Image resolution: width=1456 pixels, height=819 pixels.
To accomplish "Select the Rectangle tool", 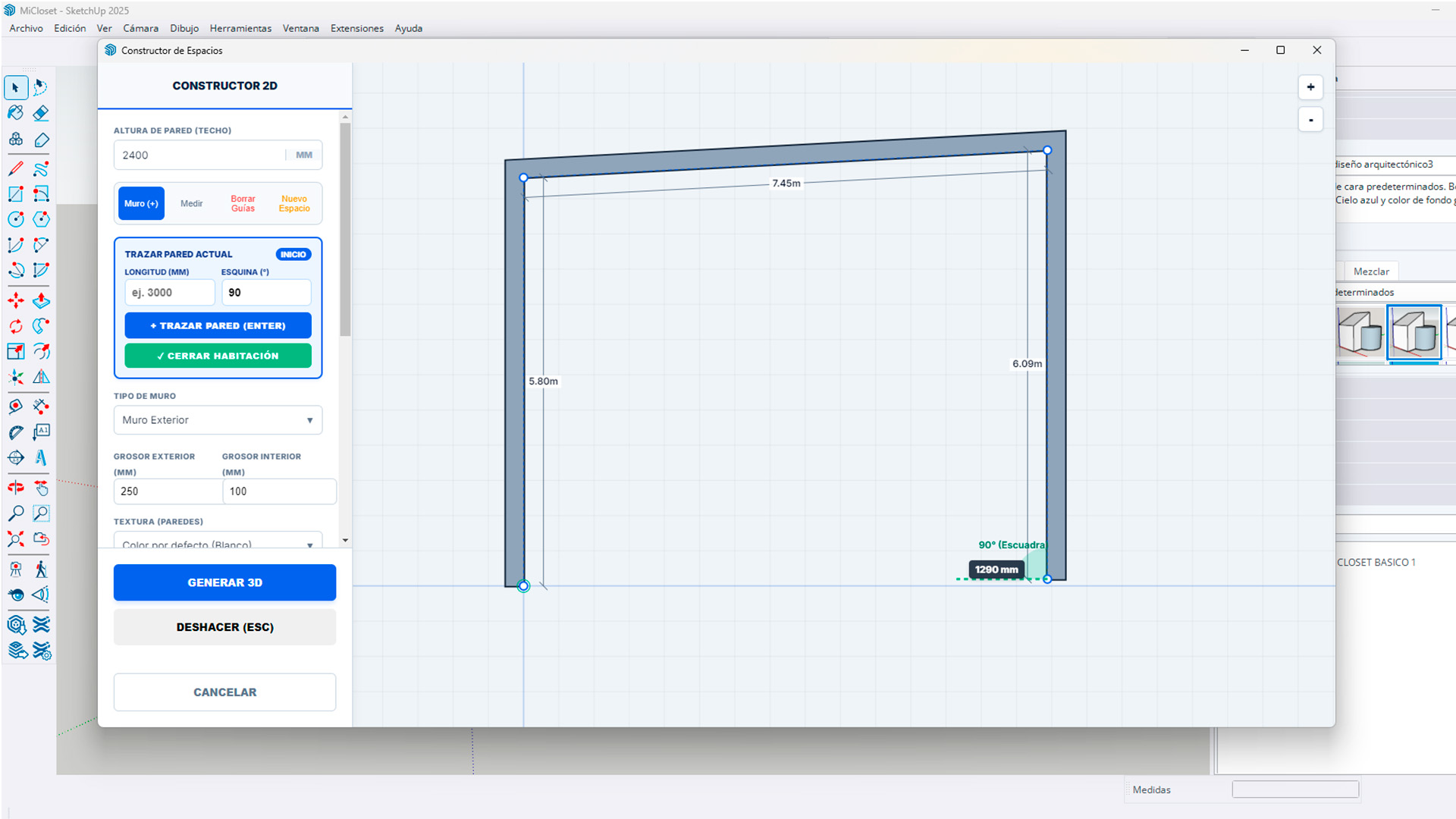I will click(x=16, y=194).
